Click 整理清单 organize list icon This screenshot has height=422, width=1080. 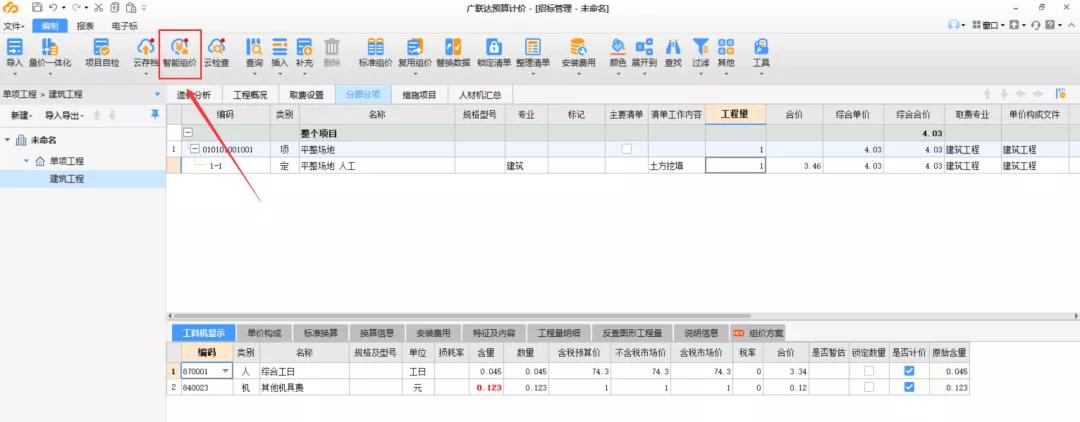tap(532, 47)
